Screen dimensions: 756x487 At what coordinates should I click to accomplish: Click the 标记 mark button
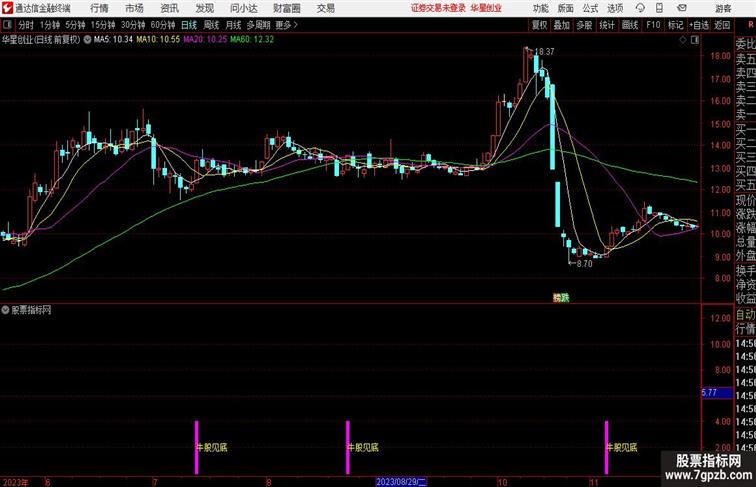675,25
